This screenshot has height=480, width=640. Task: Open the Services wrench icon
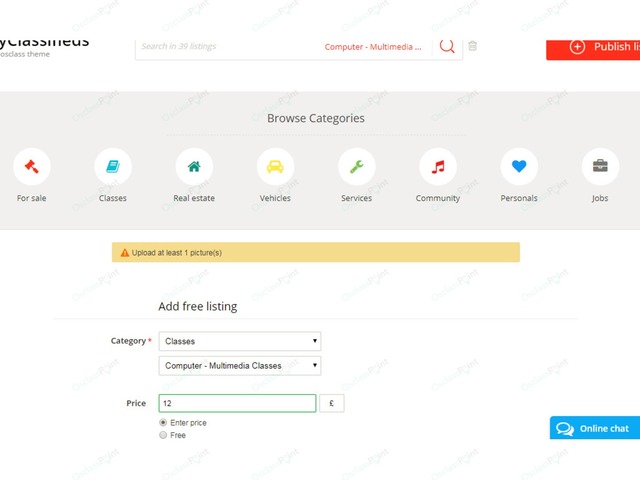pyautogui.click(x=356, y=167)
